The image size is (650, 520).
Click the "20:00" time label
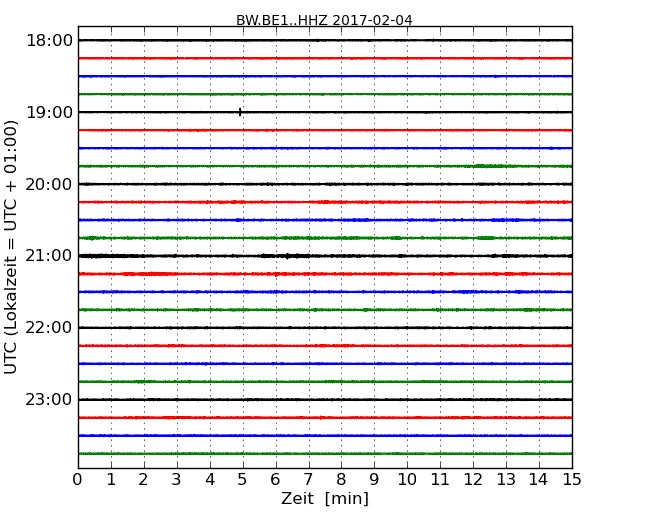click(49, 184)
